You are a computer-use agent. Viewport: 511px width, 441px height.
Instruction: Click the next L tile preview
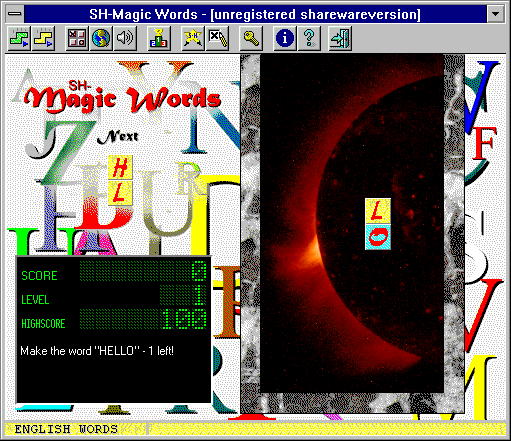[120, 193]
